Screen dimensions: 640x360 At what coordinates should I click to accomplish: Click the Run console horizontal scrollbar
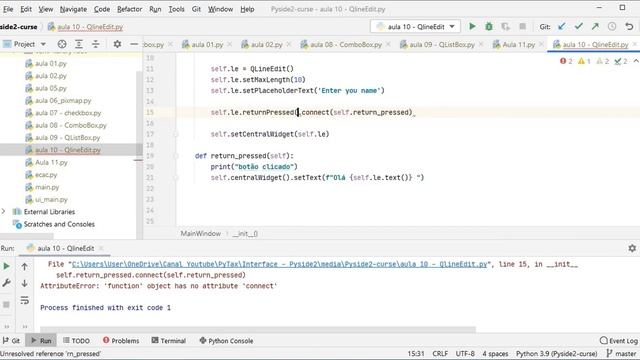[x=258, y=329]
